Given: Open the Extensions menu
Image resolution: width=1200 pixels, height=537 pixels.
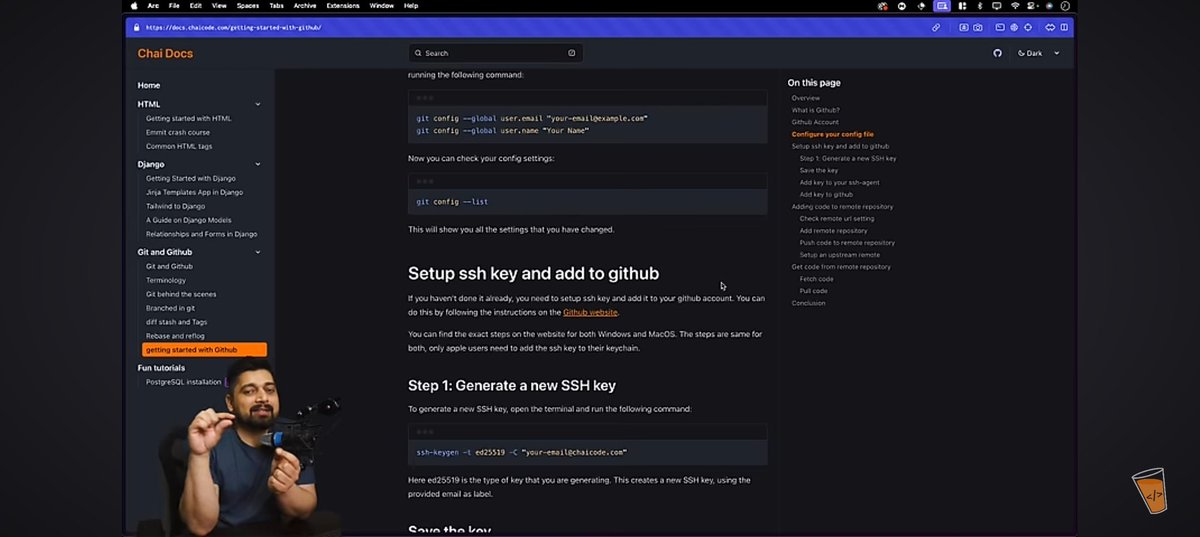Looking at the screenshot, I should click(343, 5).
